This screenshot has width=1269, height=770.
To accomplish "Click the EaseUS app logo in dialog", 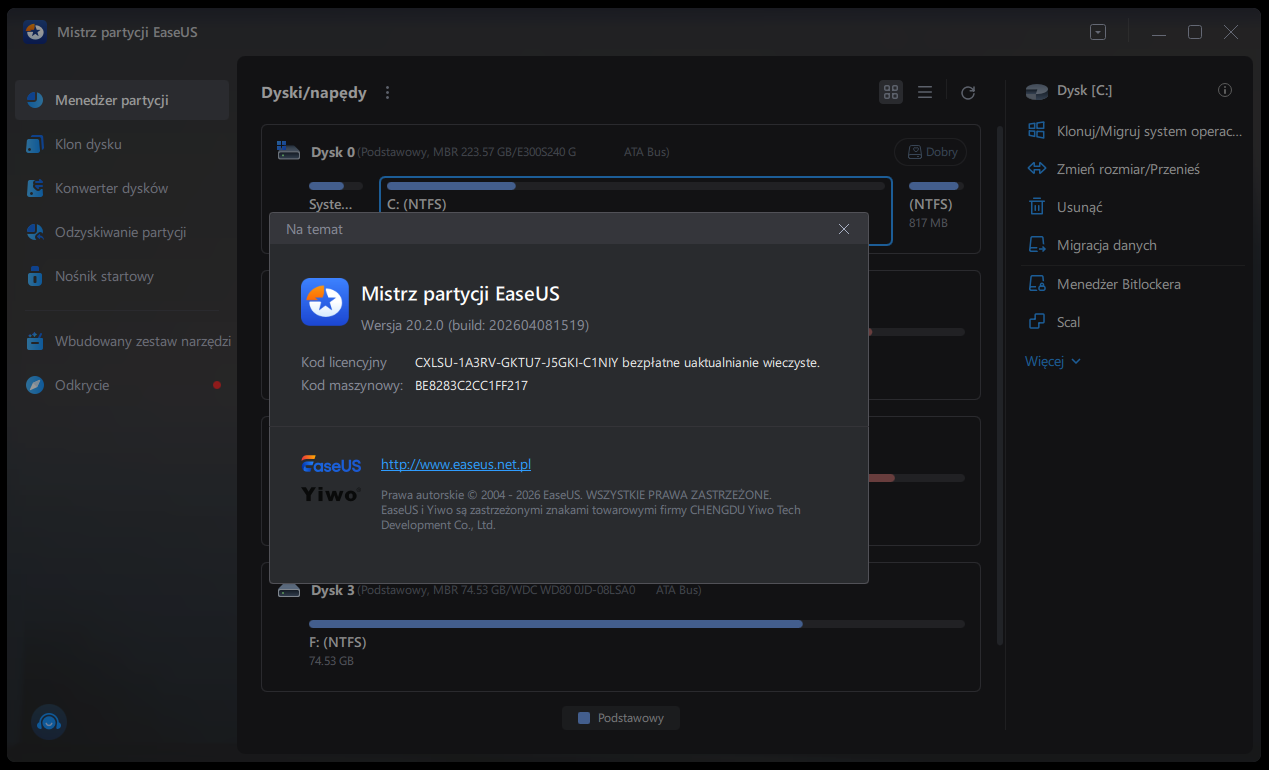I will (x=325, y=302).
